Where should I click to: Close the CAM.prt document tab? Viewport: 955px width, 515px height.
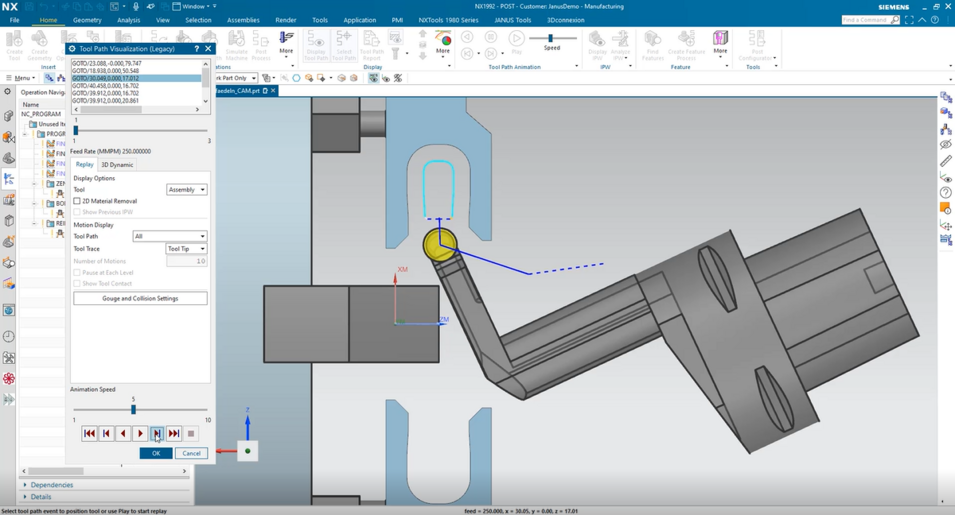pos(273,90)
